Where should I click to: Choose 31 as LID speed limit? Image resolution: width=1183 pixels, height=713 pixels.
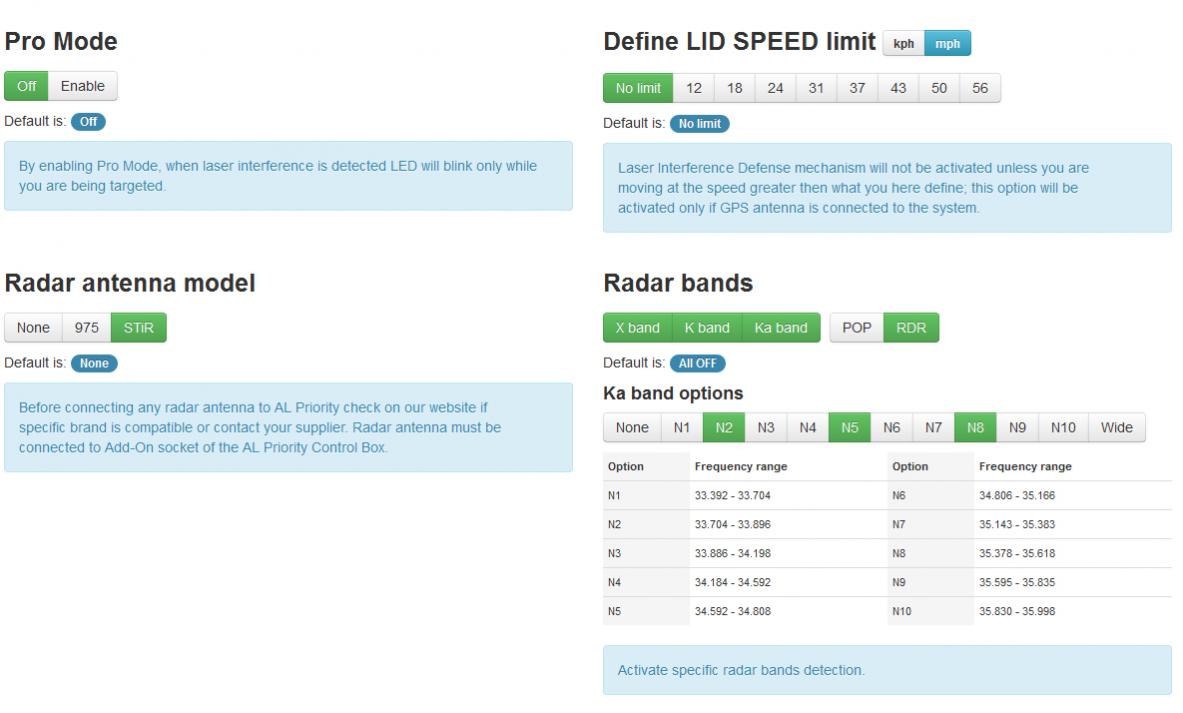(x=816, y=88)
